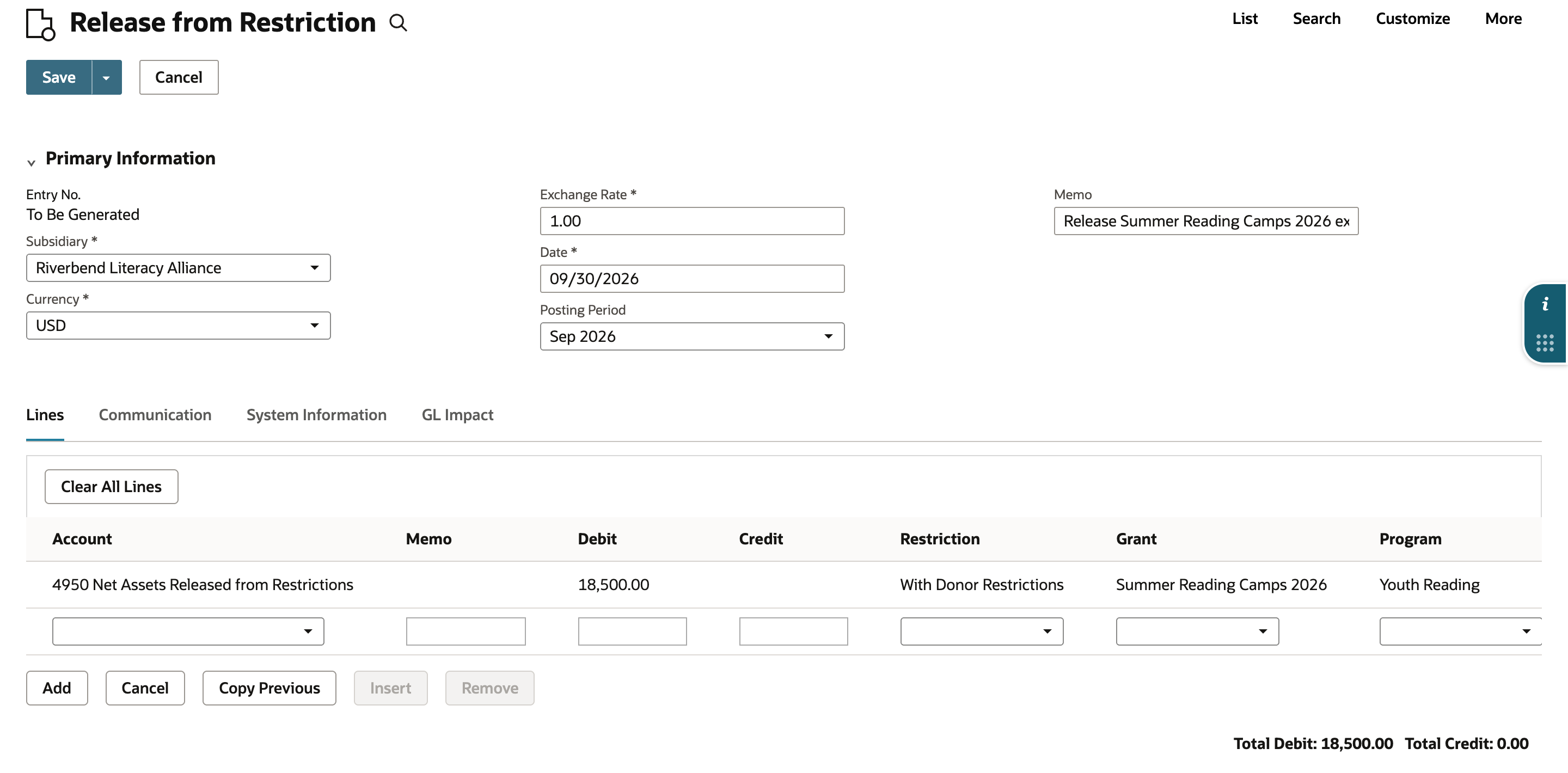
Task: Click the Summer Reading Camps 2026 cell
Action: (x=1221, y=584)
